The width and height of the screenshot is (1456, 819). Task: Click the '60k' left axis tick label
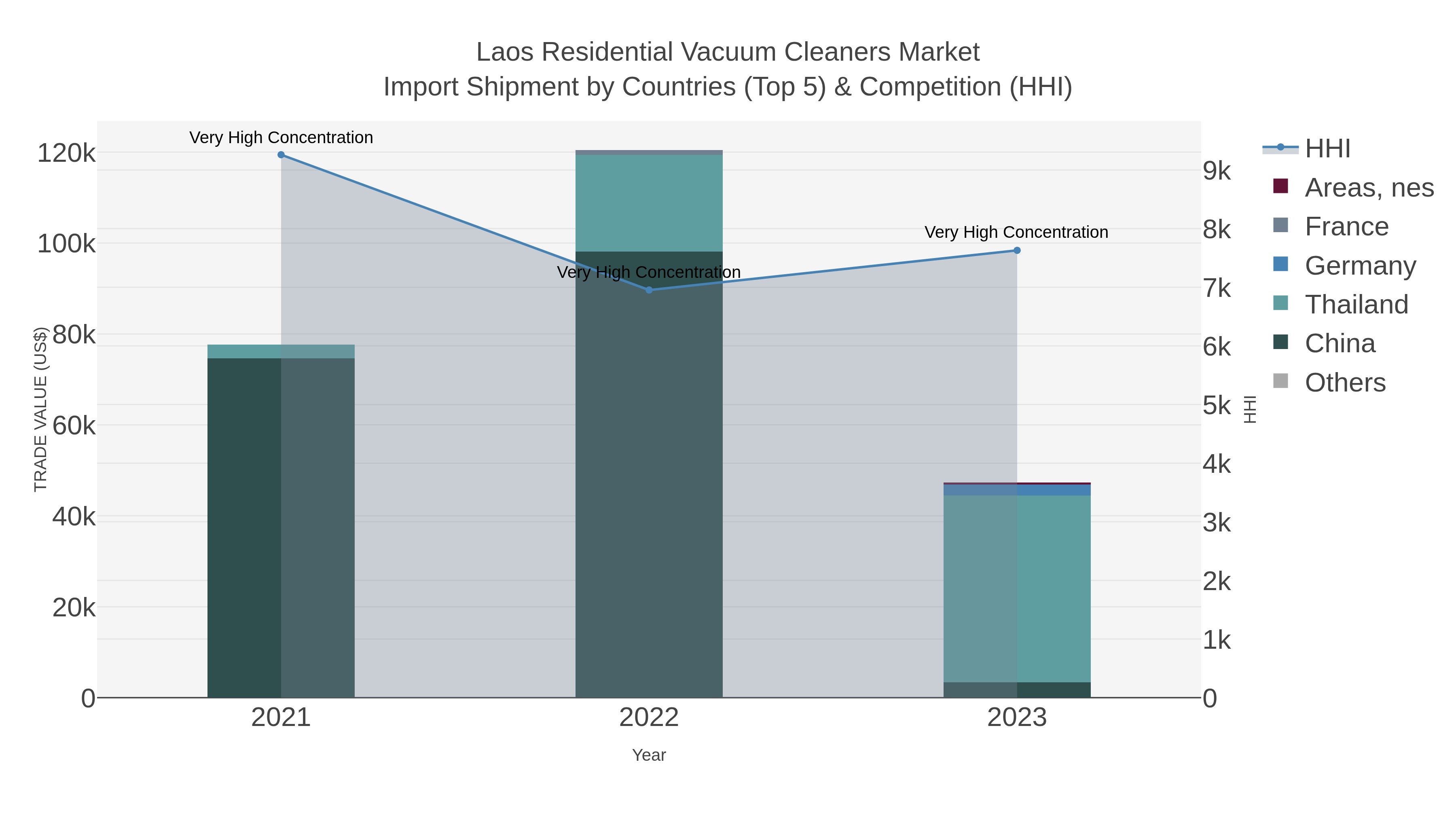(x=74, y=425)
